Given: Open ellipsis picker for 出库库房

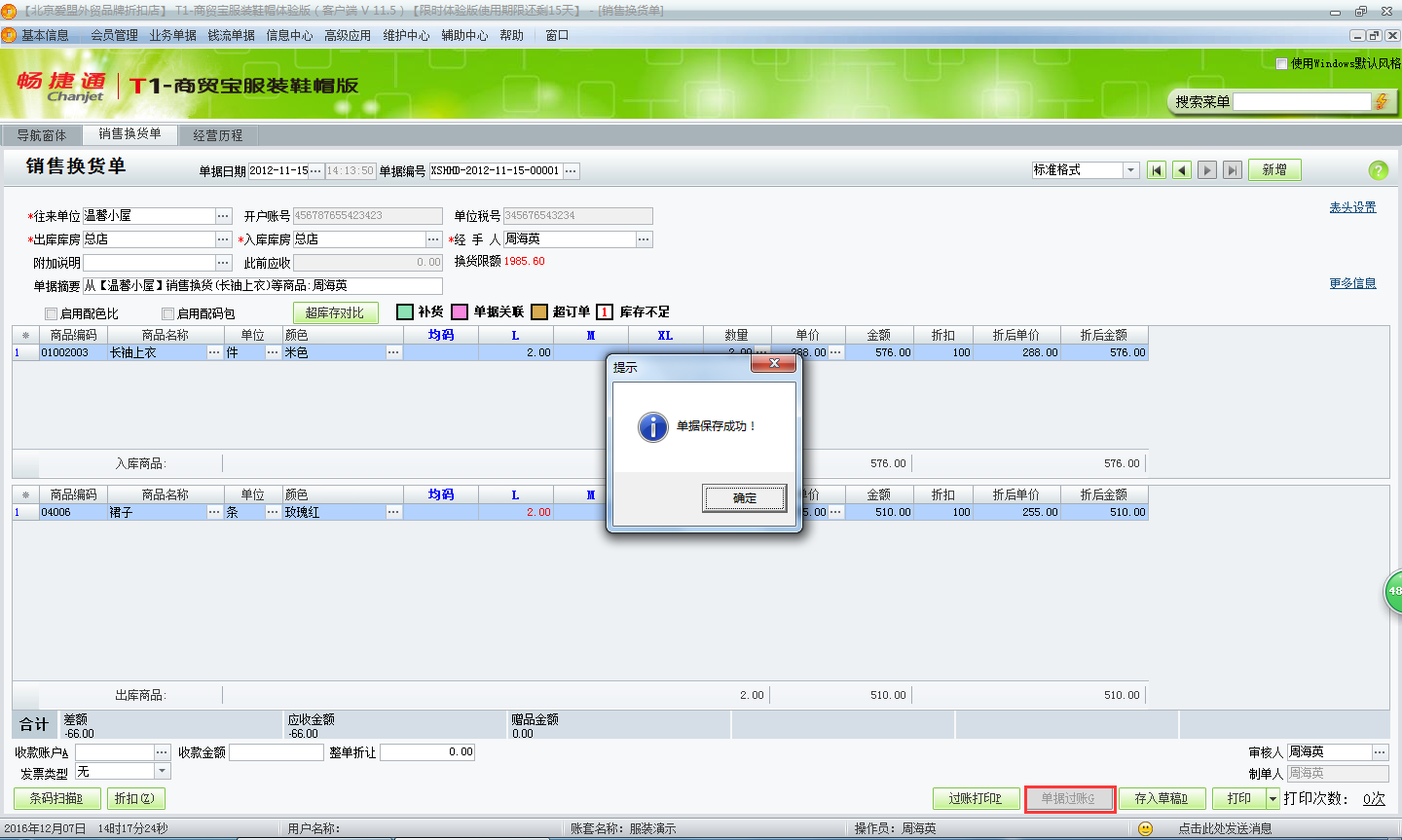Looking at the screenshot, I should pos(224,239).
